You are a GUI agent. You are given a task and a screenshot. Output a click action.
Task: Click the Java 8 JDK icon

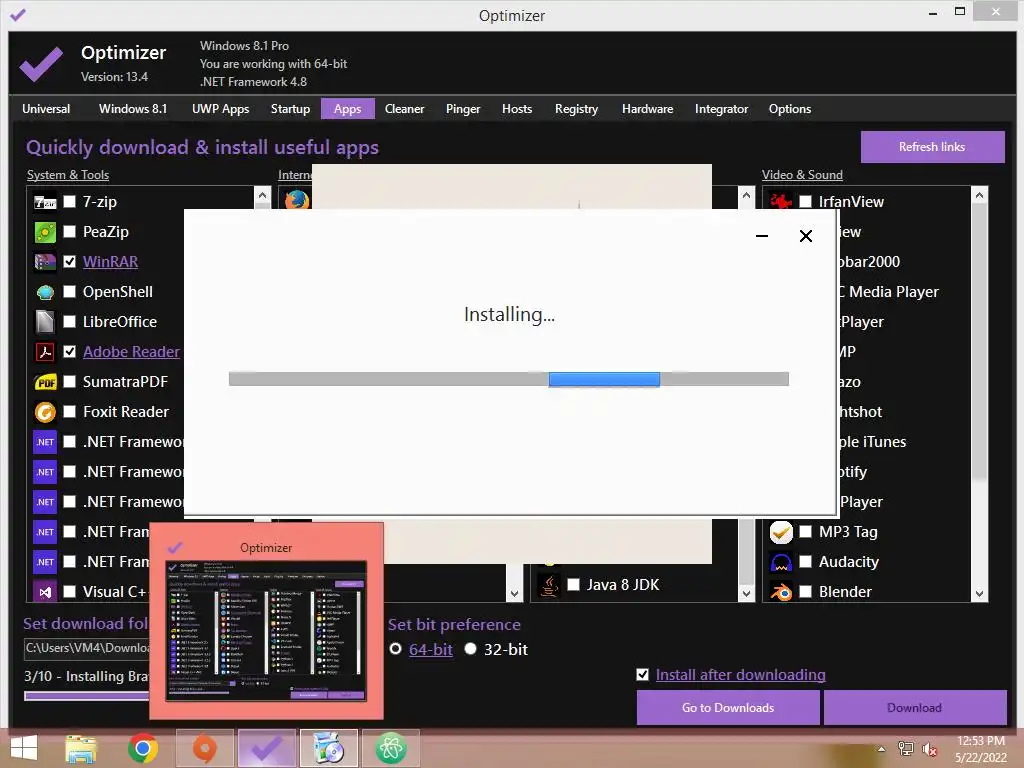click(x=549, y=585)
